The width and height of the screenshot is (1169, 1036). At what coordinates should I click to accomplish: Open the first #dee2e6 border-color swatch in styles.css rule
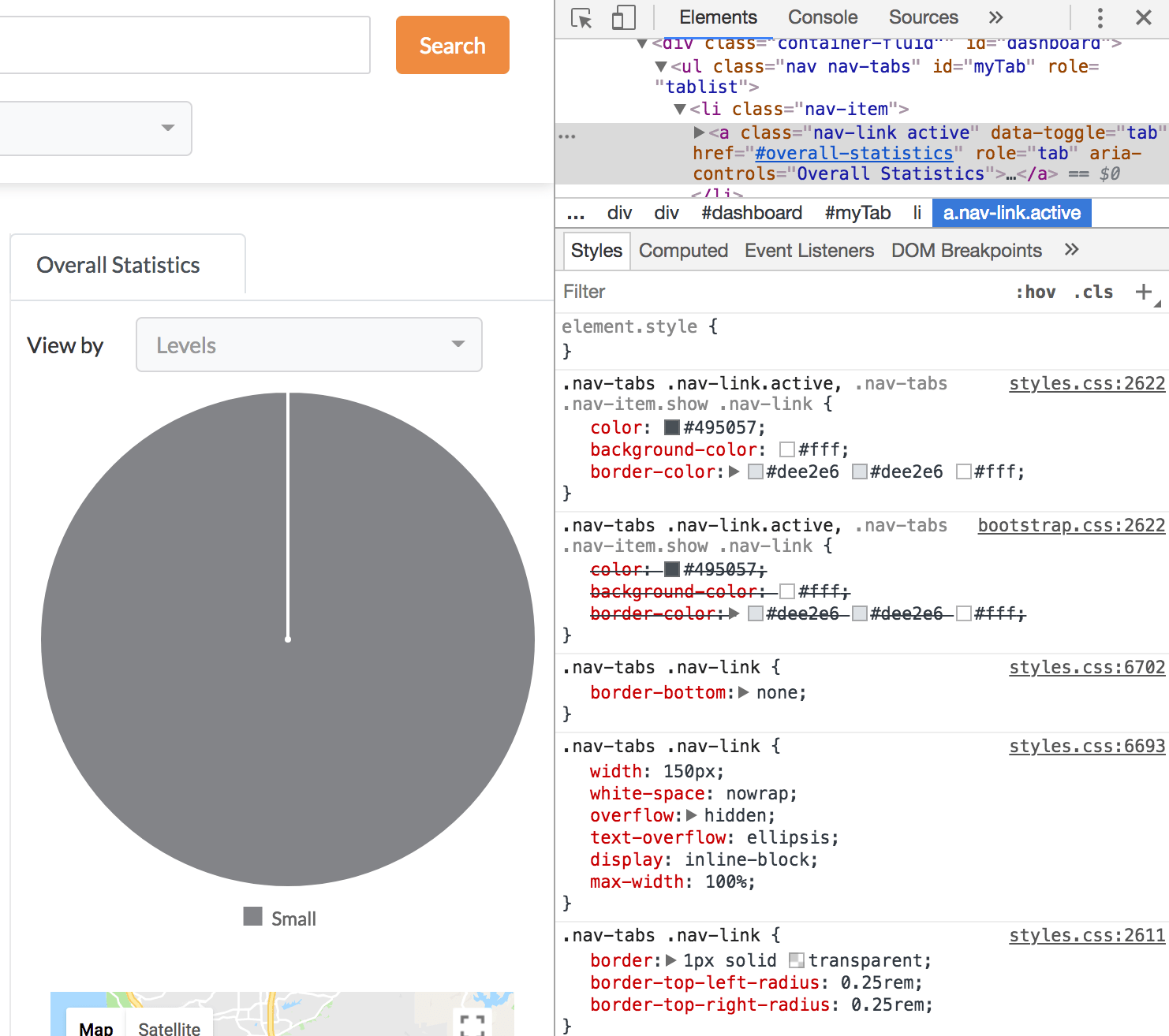click(x=756, y=471)
